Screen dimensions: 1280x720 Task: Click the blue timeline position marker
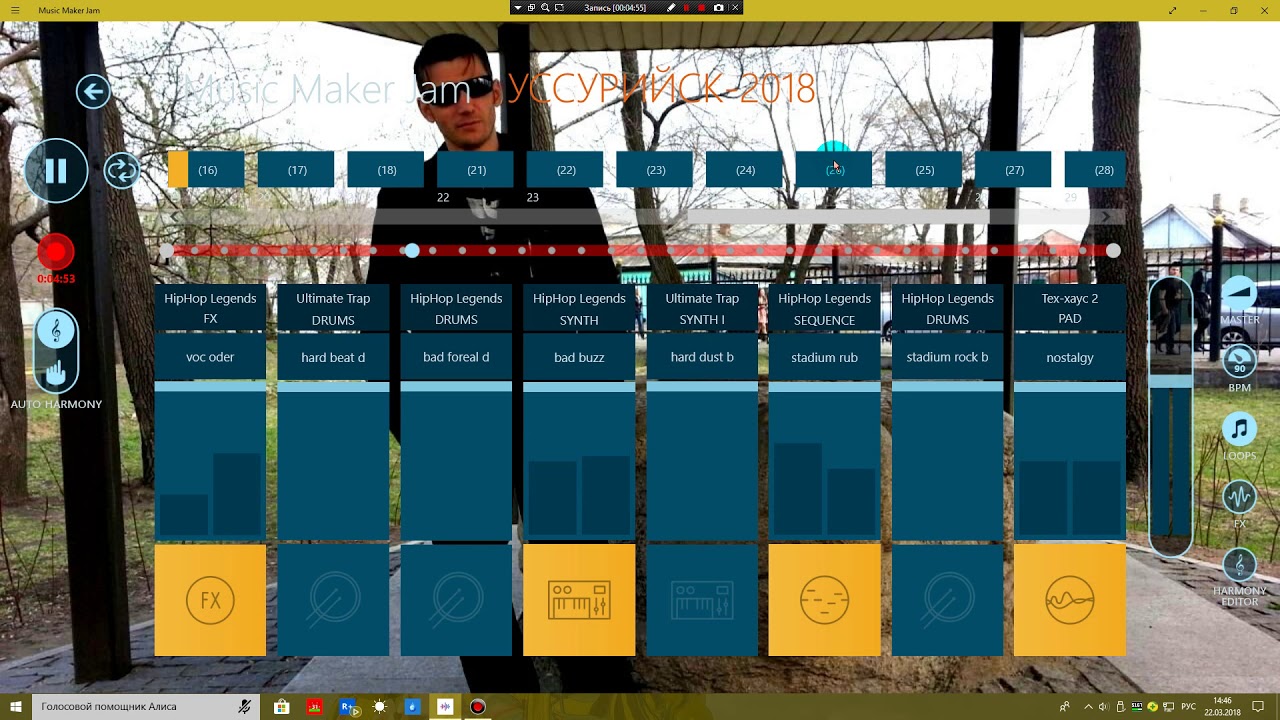tap(412, 250)
